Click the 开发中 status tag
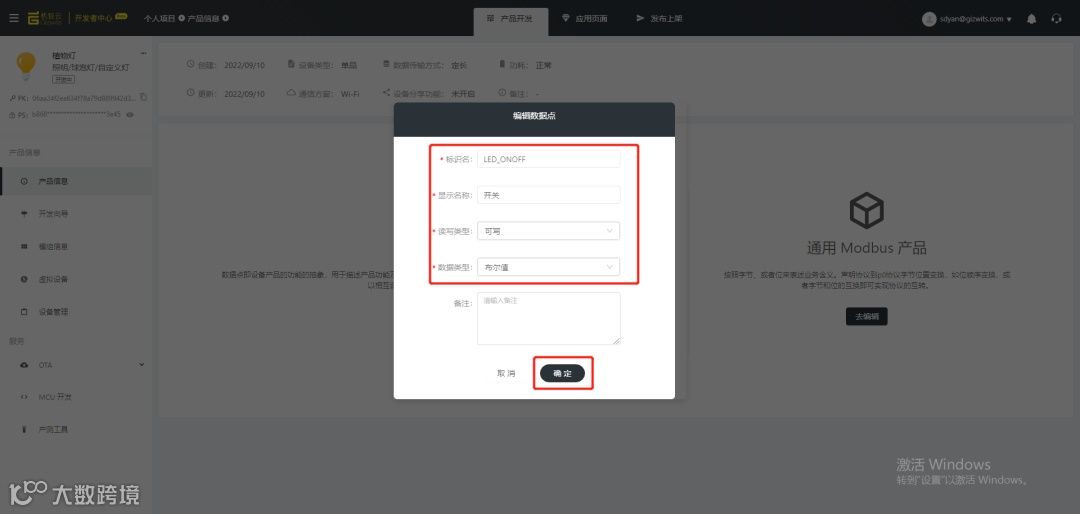 pyautogui.click(x=63, y=79)
